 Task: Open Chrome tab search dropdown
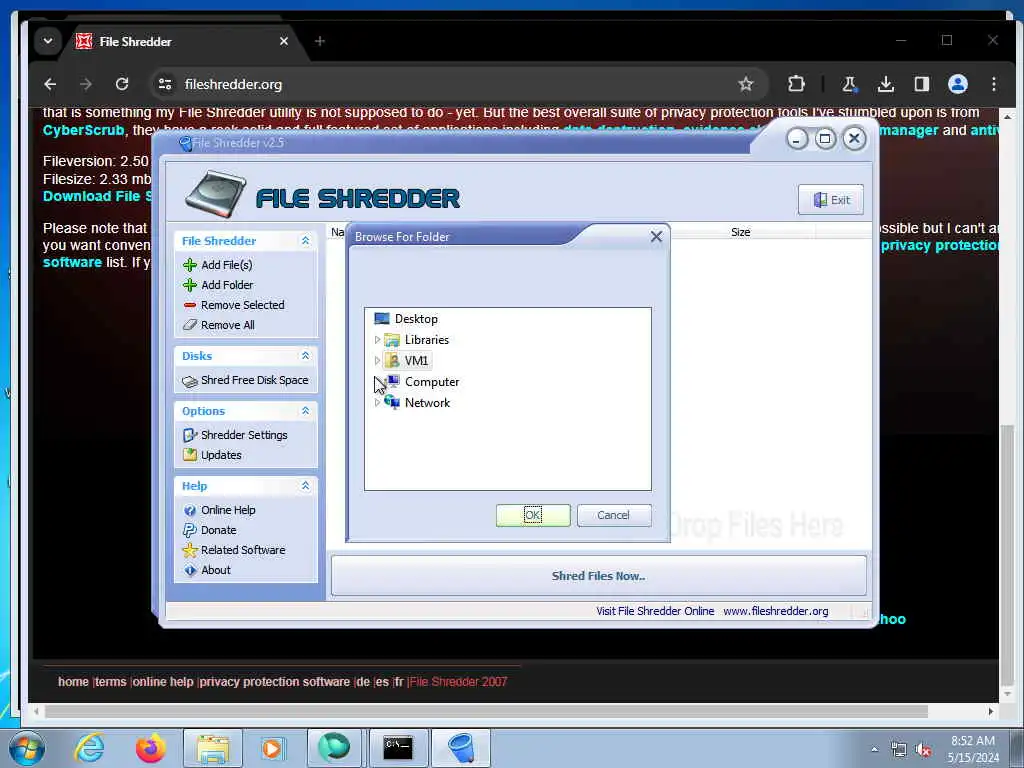[48, 41]
